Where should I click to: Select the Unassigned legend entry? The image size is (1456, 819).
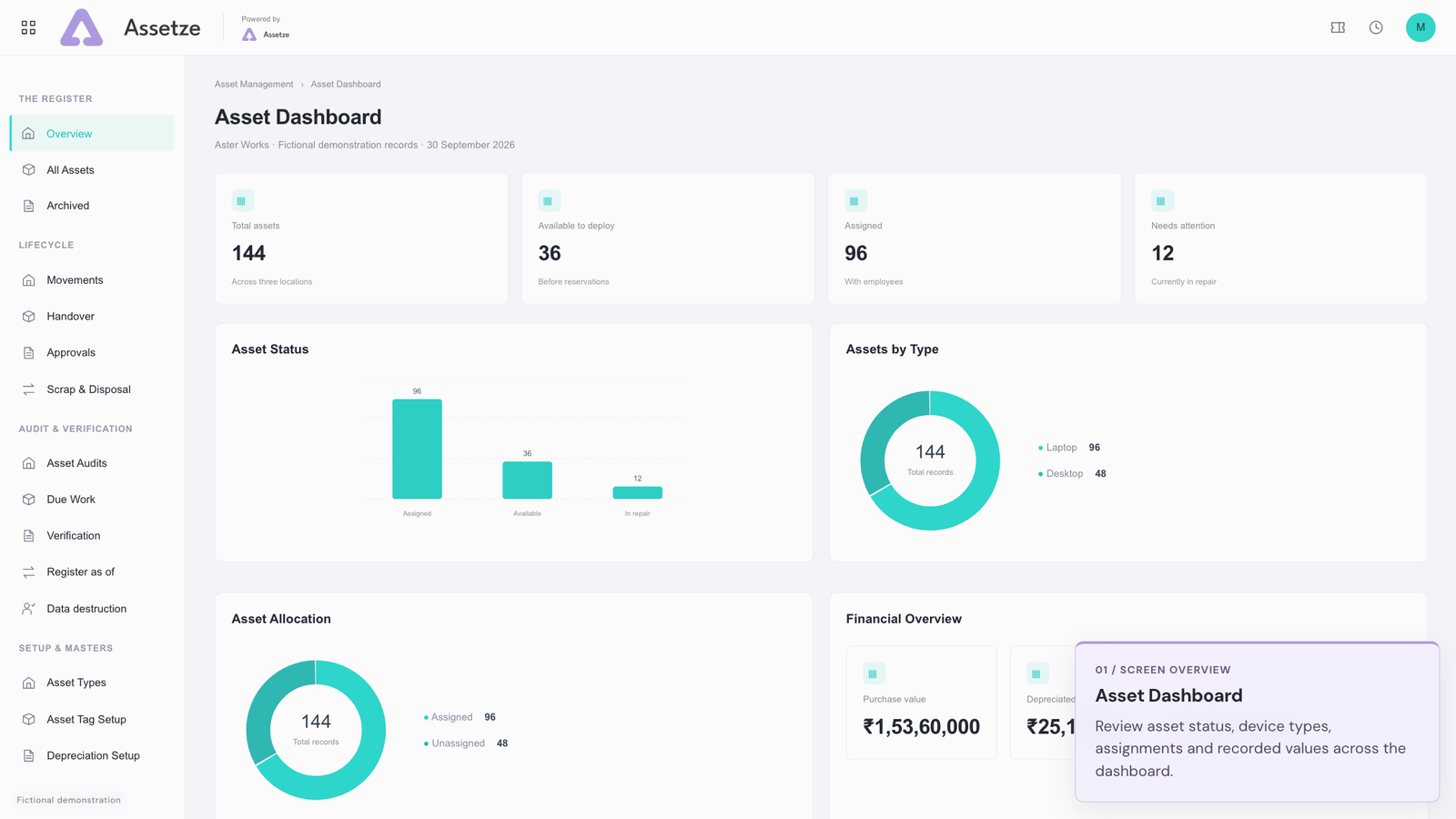point(466,743)
